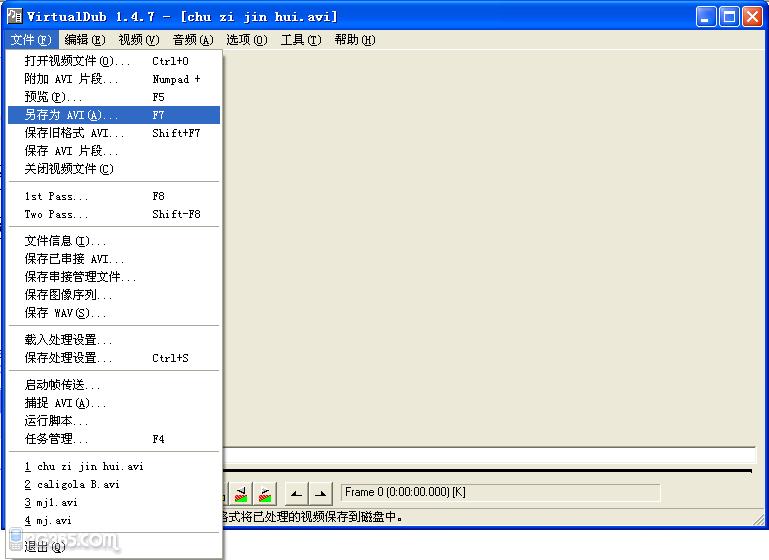
Task: Open 任务管理... menu entry
Action: tap(114, 439)
